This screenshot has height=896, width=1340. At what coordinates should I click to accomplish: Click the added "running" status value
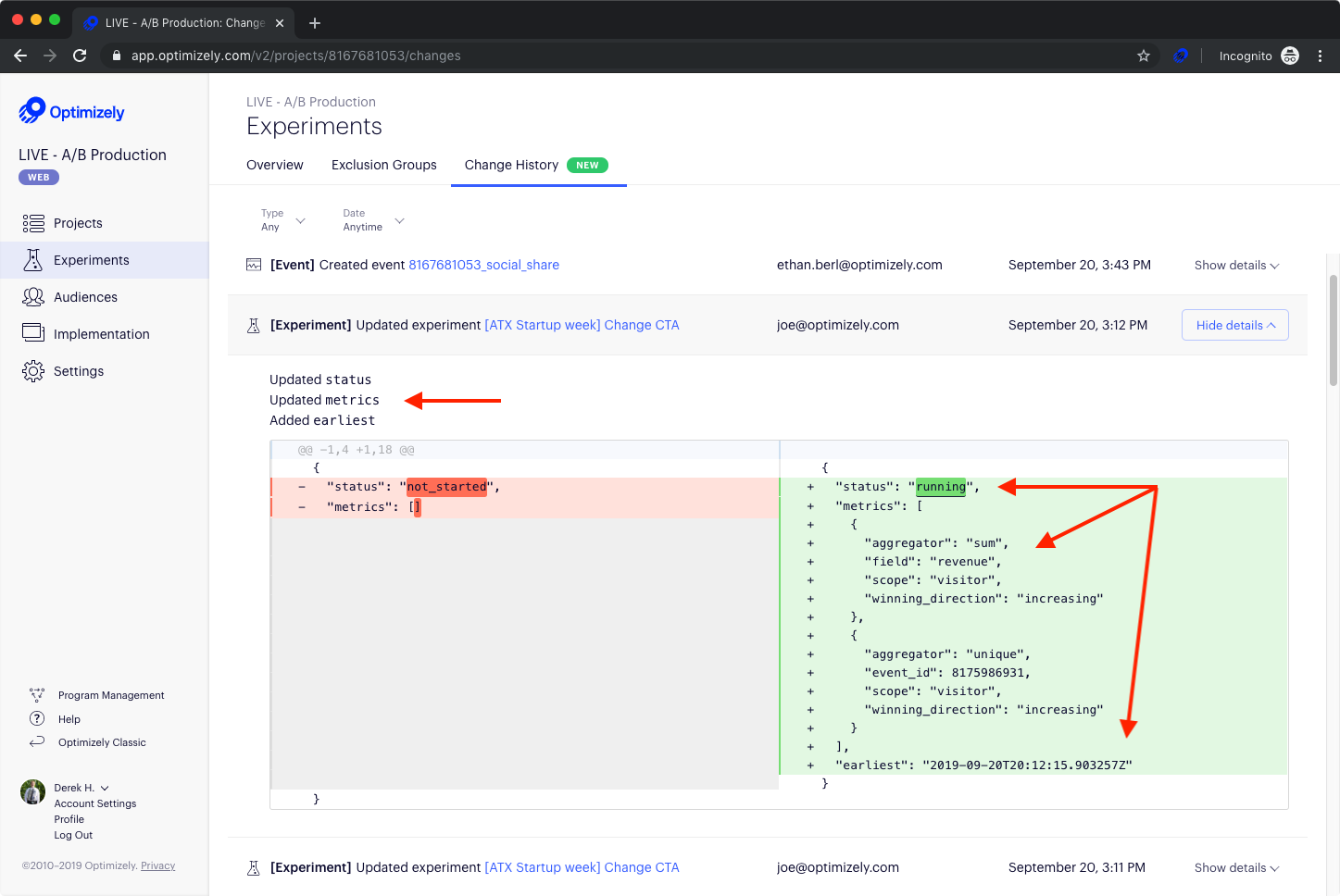point(941,487)
